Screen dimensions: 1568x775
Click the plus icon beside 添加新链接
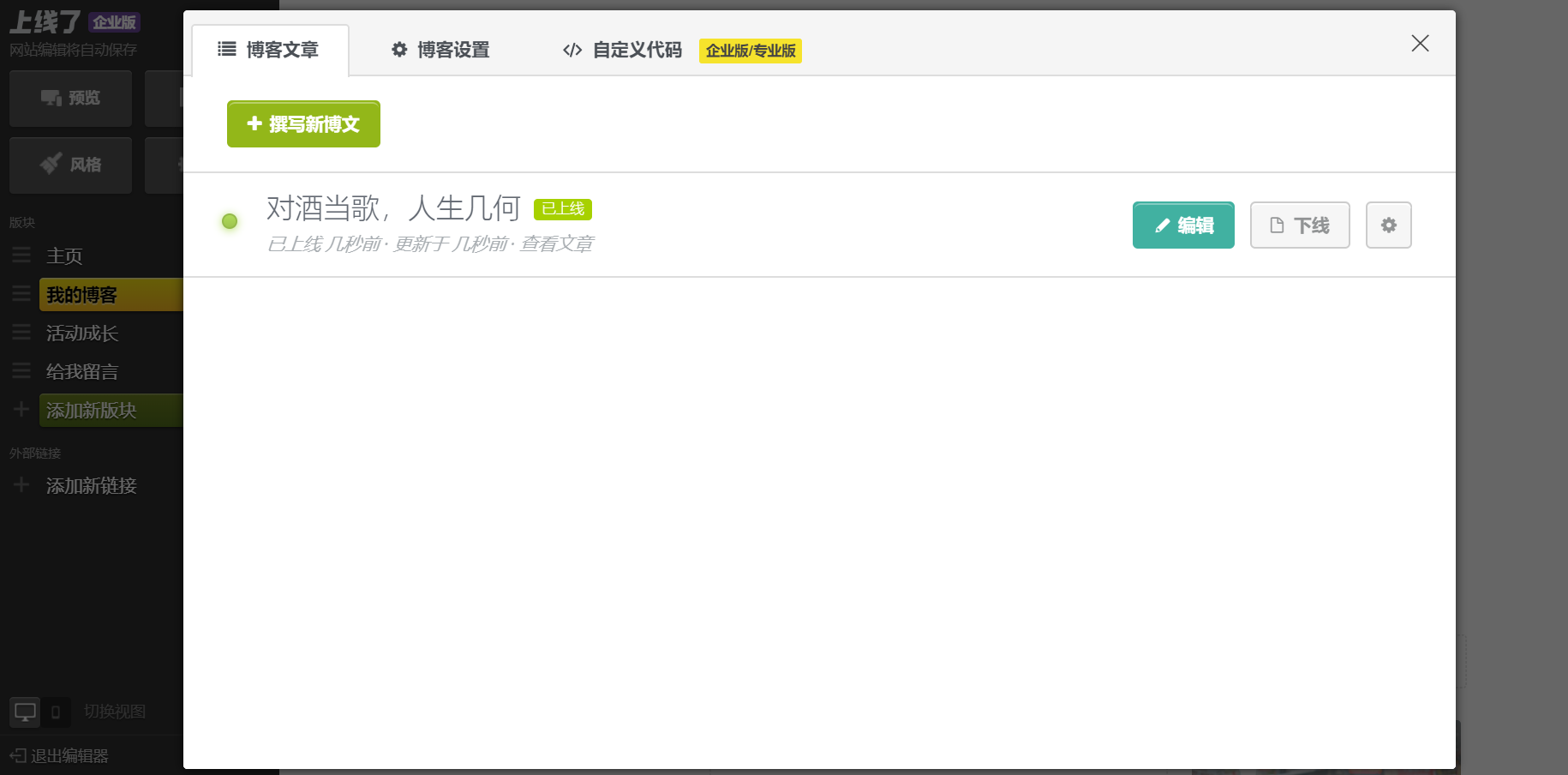21,485
